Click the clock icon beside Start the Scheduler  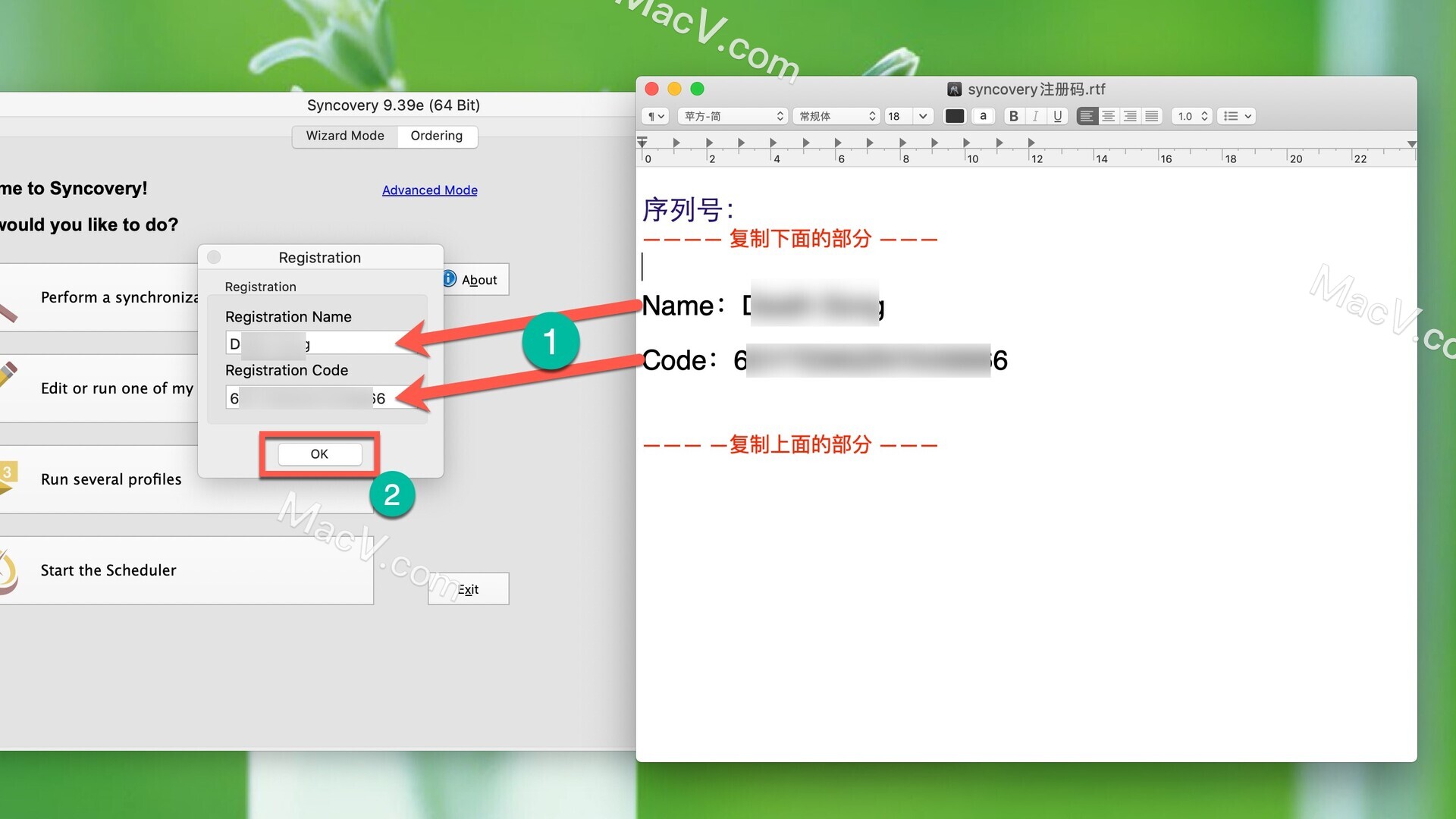pos(8,573)
